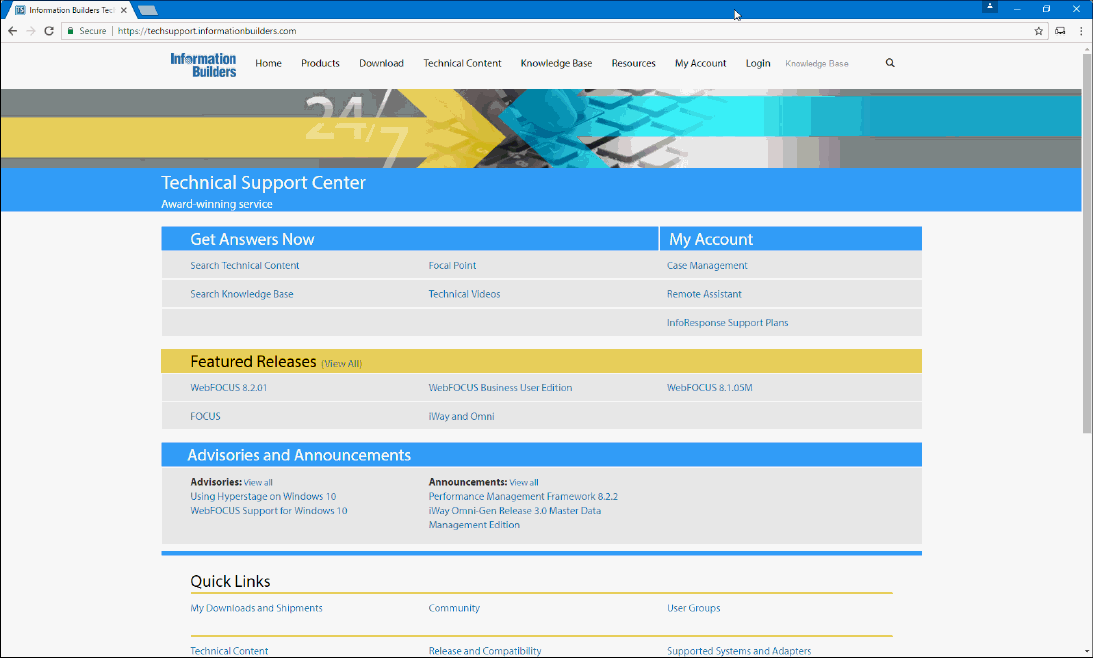Open the Community quick link
1093x658 pixels.
pyautogui.click(x=454, y=608)
